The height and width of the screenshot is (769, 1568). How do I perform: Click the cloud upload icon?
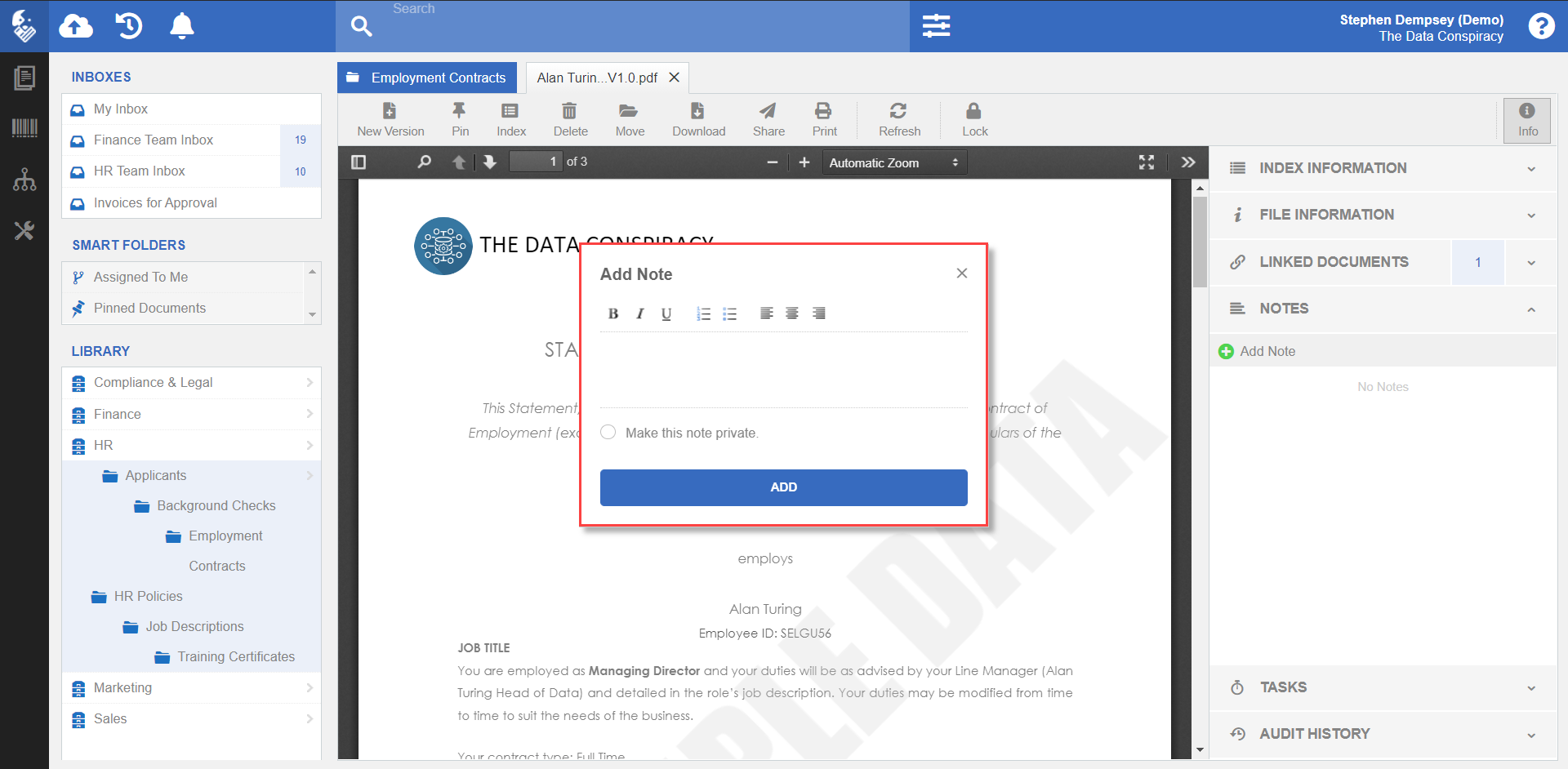tap(76, 26)
